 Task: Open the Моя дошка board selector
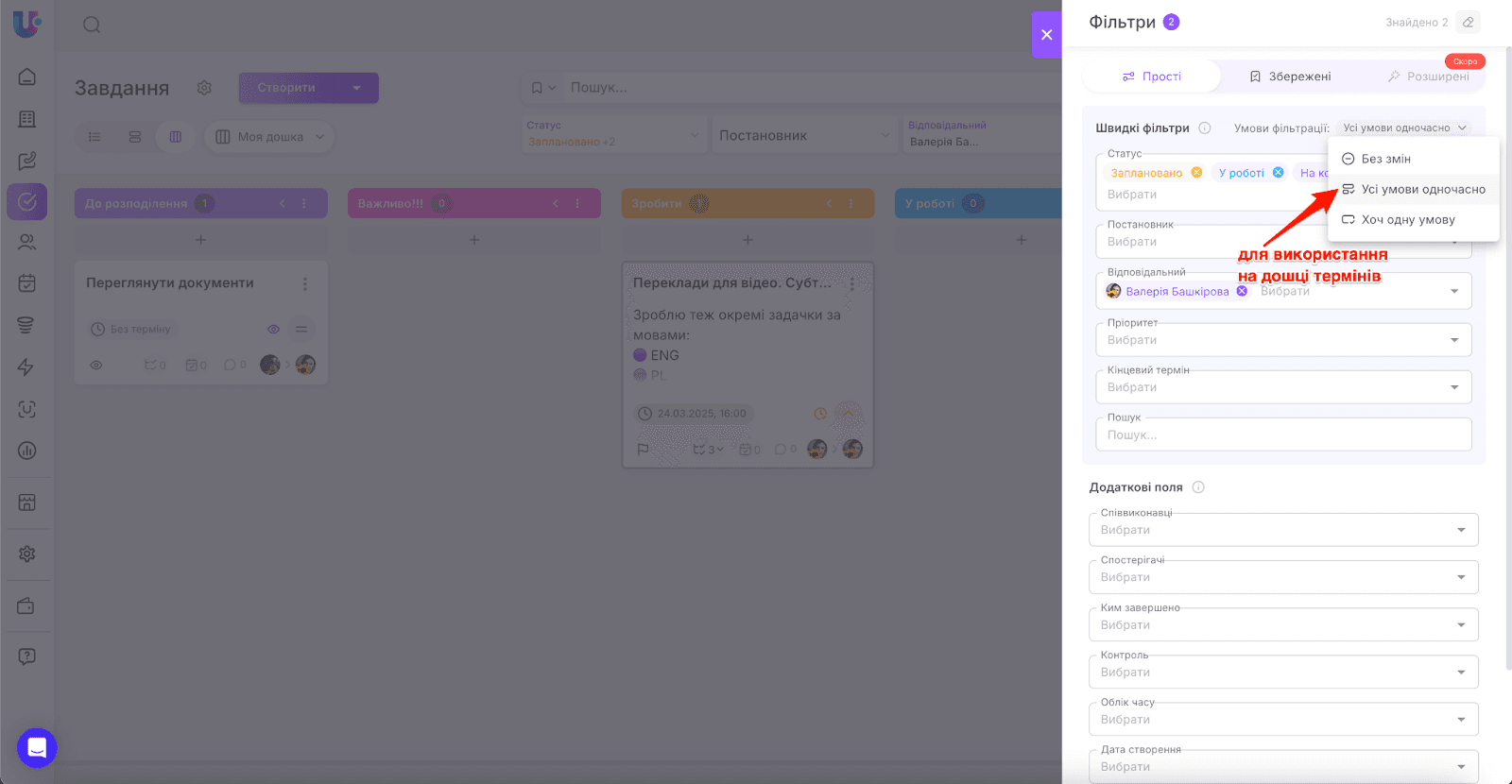pyautogui.click(x=269, y=137)
